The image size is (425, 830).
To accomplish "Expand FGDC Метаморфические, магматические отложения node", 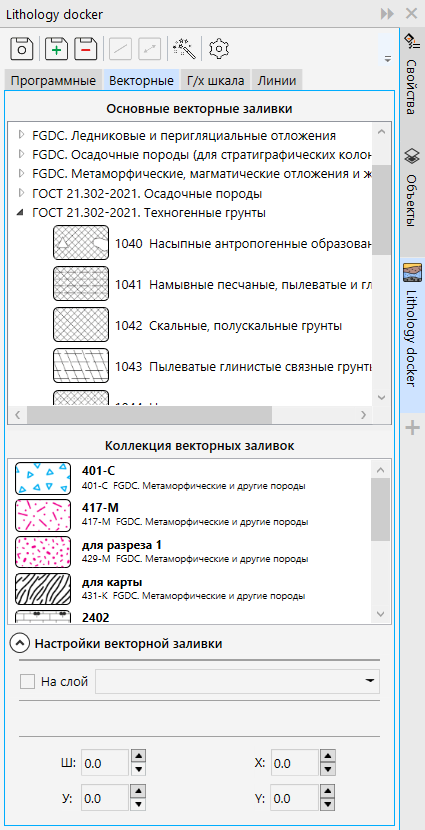I will coord(21,174).
